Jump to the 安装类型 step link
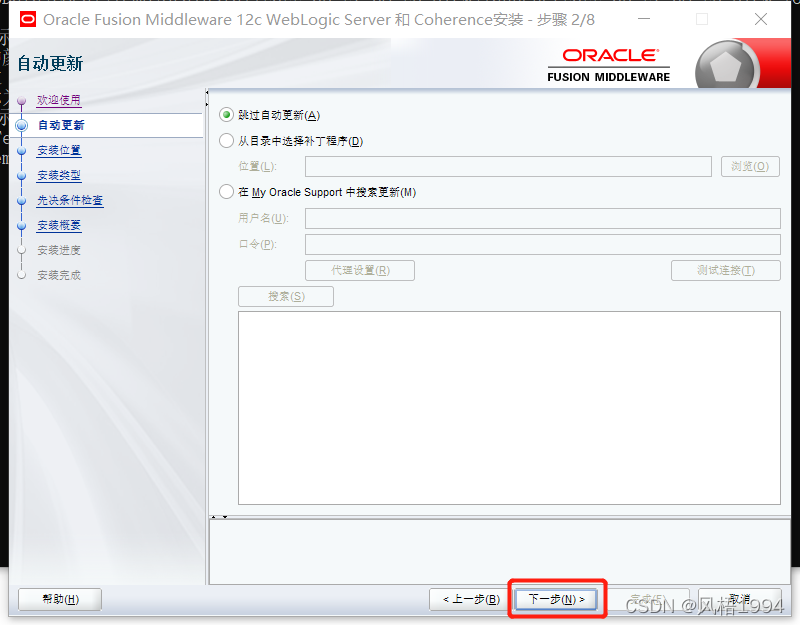 59,175
